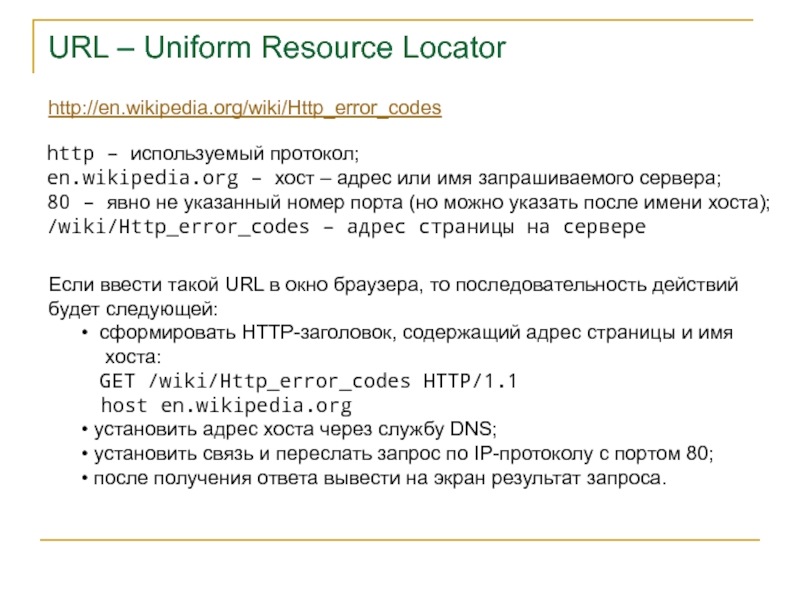Click the line 'будет следующей:'
Image resolution: width=800 pixels, height=600 pixels.
pos(133,309)
